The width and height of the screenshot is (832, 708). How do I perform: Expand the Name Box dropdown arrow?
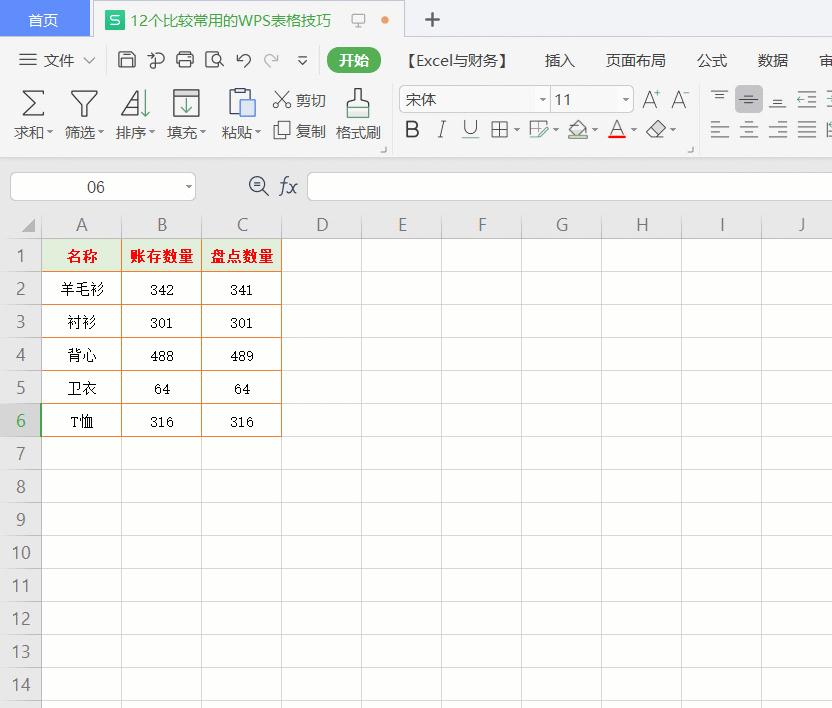[189, 187]
